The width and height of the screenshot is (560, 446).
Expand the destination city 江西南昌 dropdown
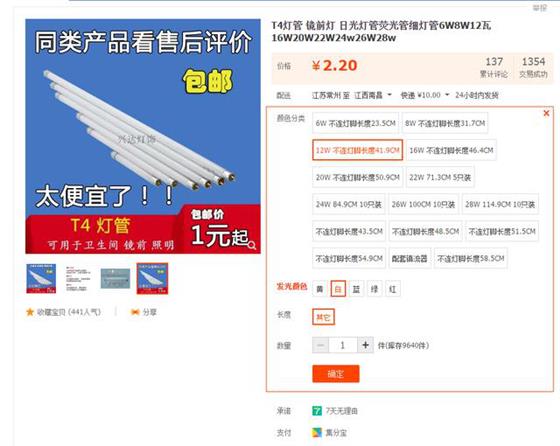coord(373,95)
